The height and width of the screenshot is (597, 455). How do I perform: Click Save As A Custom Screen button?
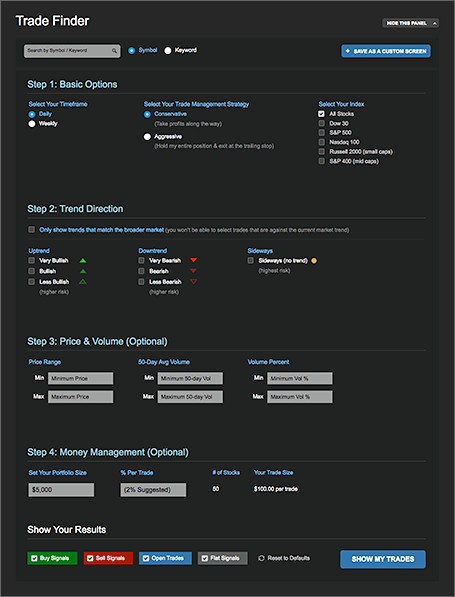coord(386,51)
